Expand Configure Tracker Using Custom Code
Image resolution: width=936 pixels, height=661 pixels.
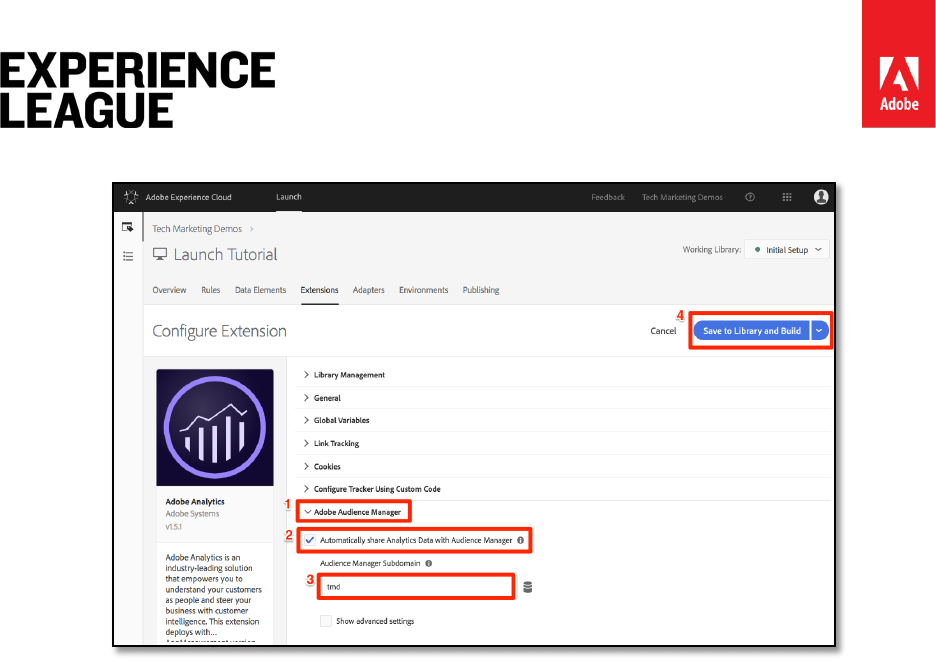[x=371, y=489]
